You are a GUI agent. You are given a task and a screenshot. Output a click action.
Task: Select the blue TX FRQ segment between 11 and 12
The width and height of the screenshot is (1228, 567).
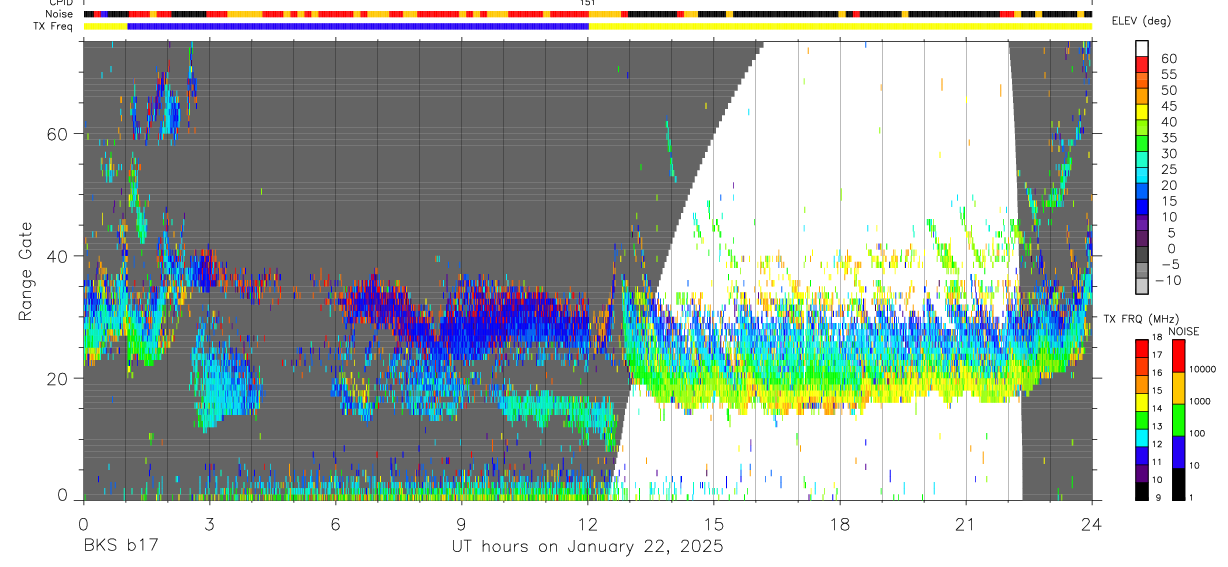tap(1142, 455)
